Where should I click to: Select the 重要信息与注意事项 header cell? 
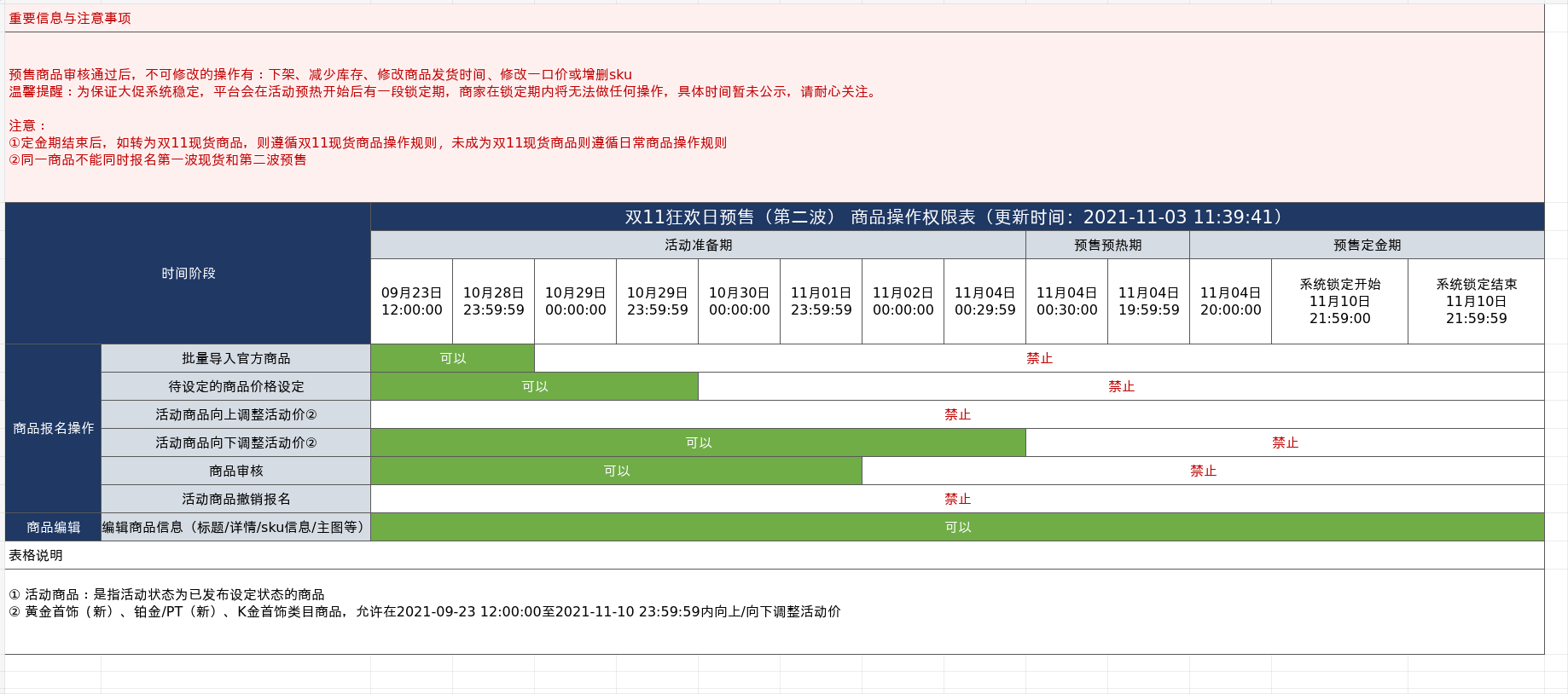tap(70, 18)
